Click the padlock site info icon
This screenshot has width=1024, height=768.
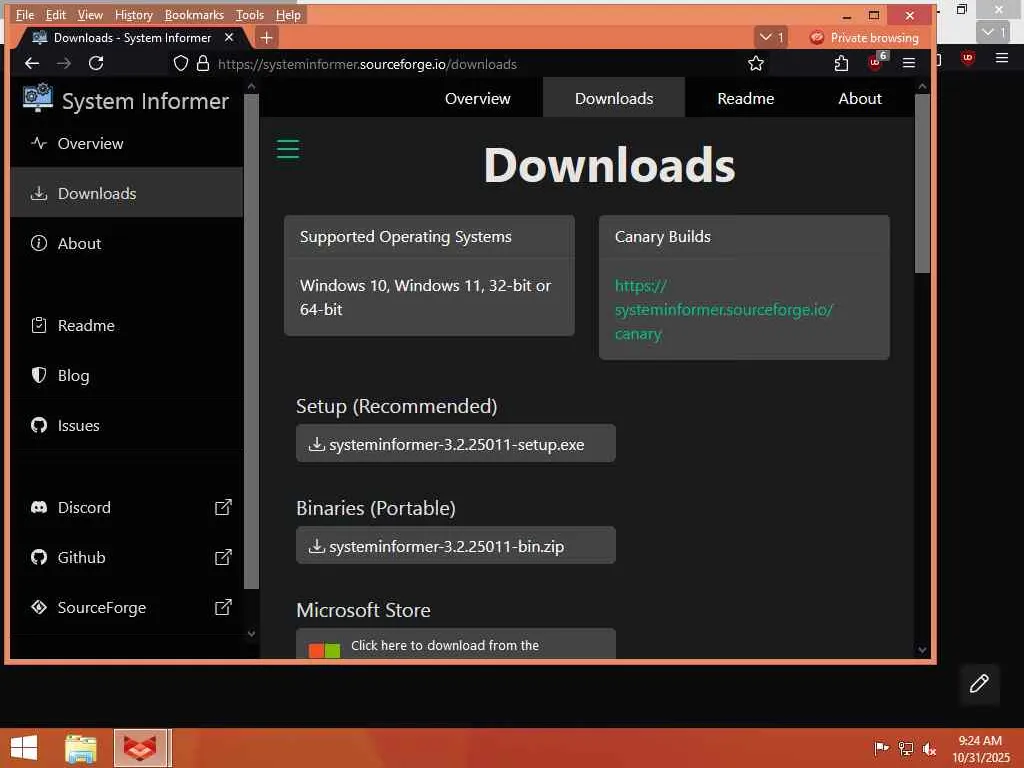pyautogui.click(x=203, y=63)
